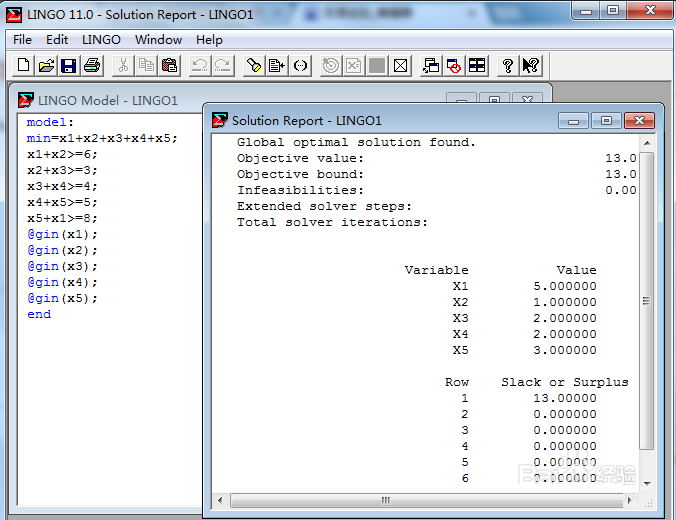Click the 'Objective bound:' line

(300, 174)
